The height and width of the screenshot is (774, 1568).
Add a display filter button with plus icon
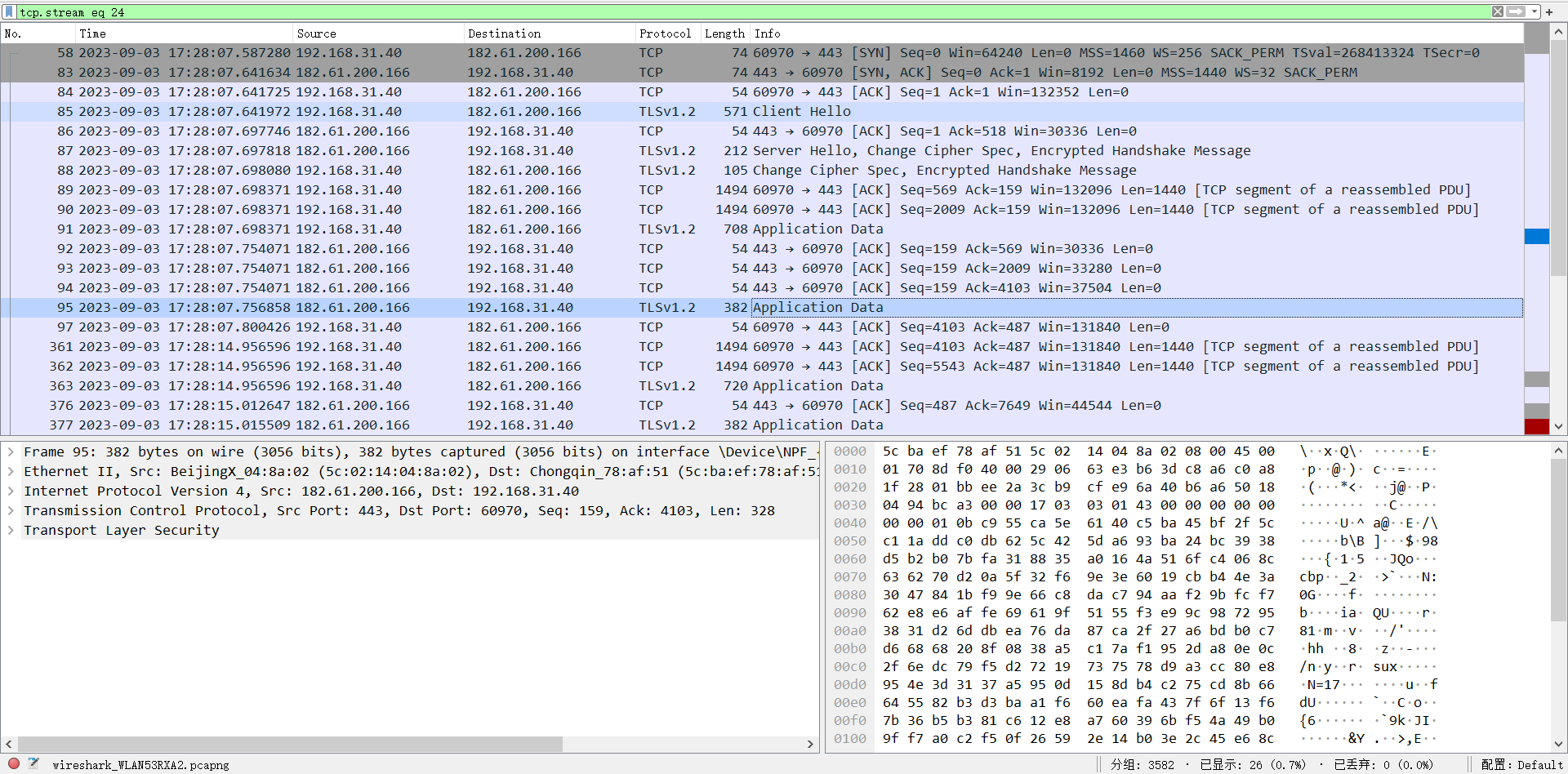1549,12
